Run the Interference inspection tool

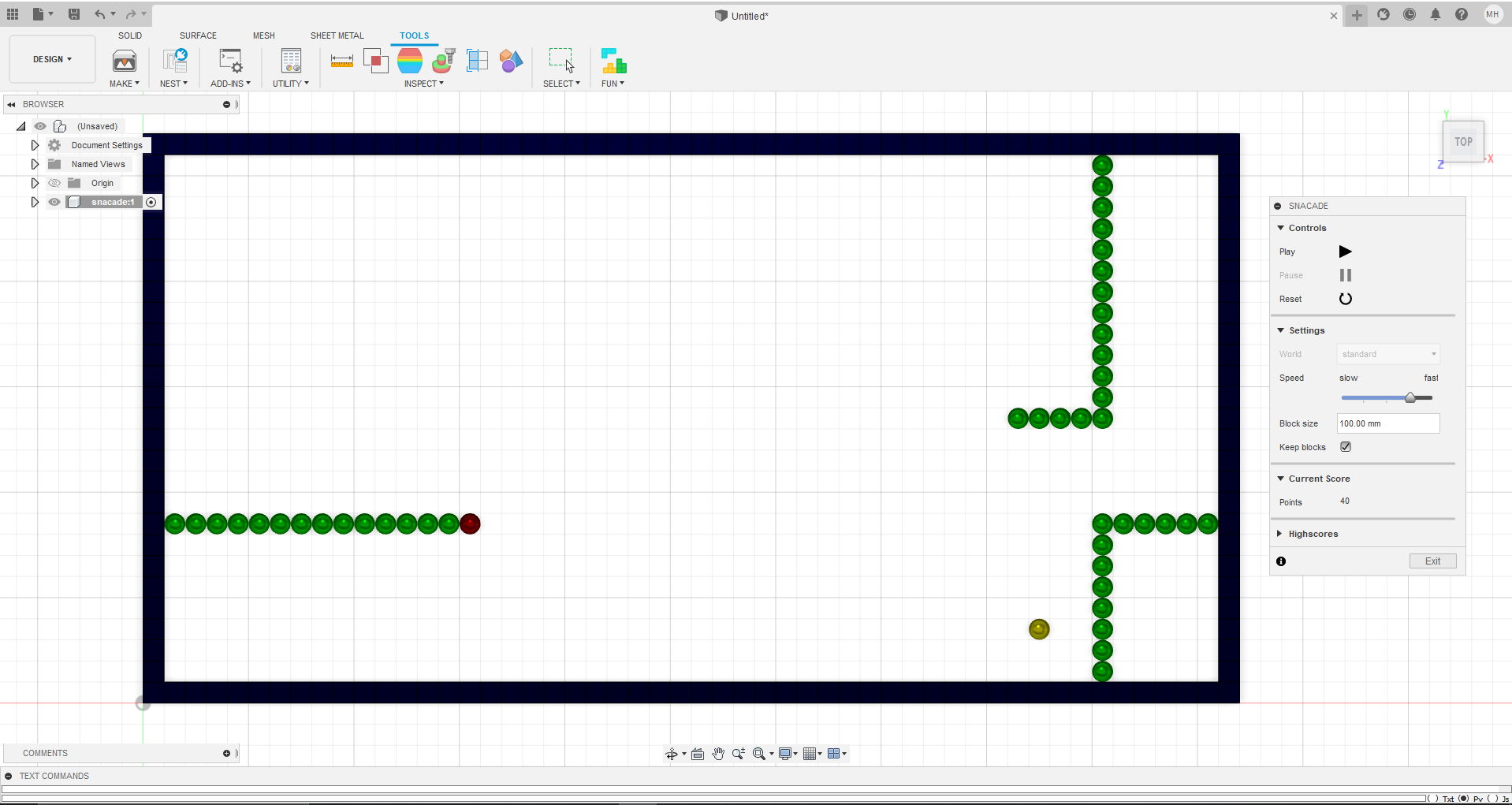(375, 61)
